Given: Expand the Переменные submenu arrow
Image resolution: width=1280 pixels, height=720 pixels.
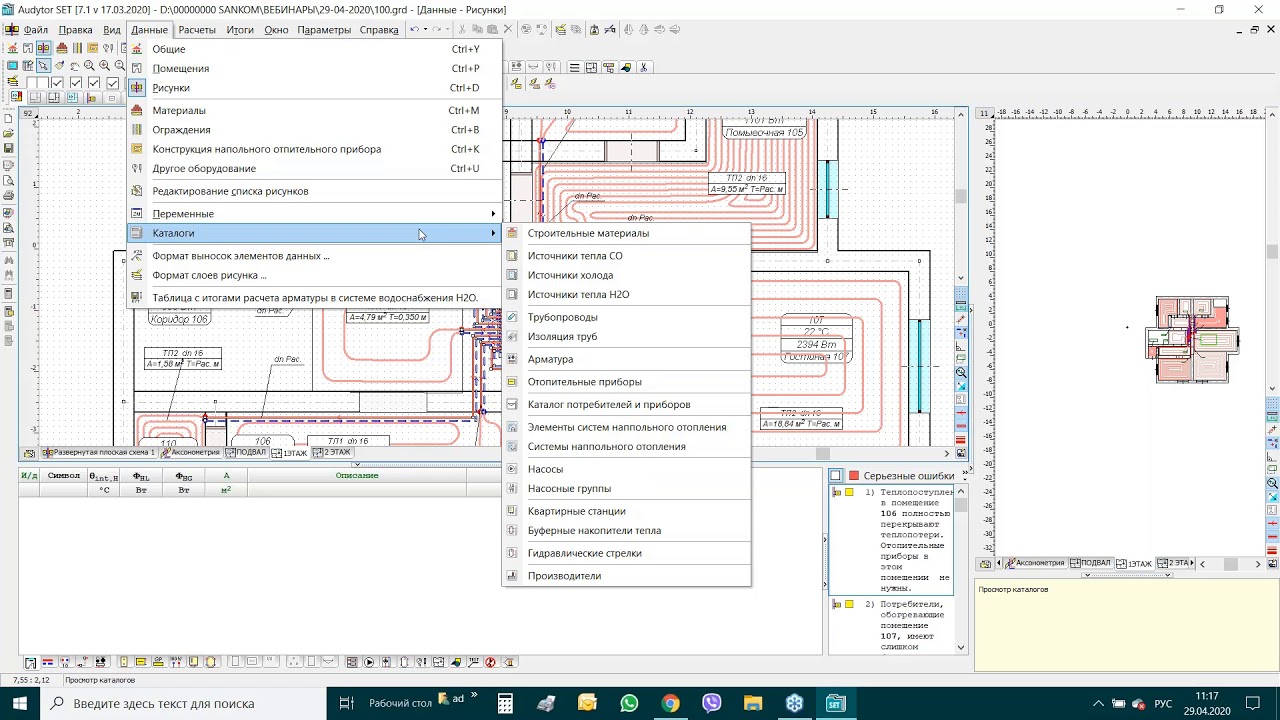Looking at the screenshot, I should 493,214.
